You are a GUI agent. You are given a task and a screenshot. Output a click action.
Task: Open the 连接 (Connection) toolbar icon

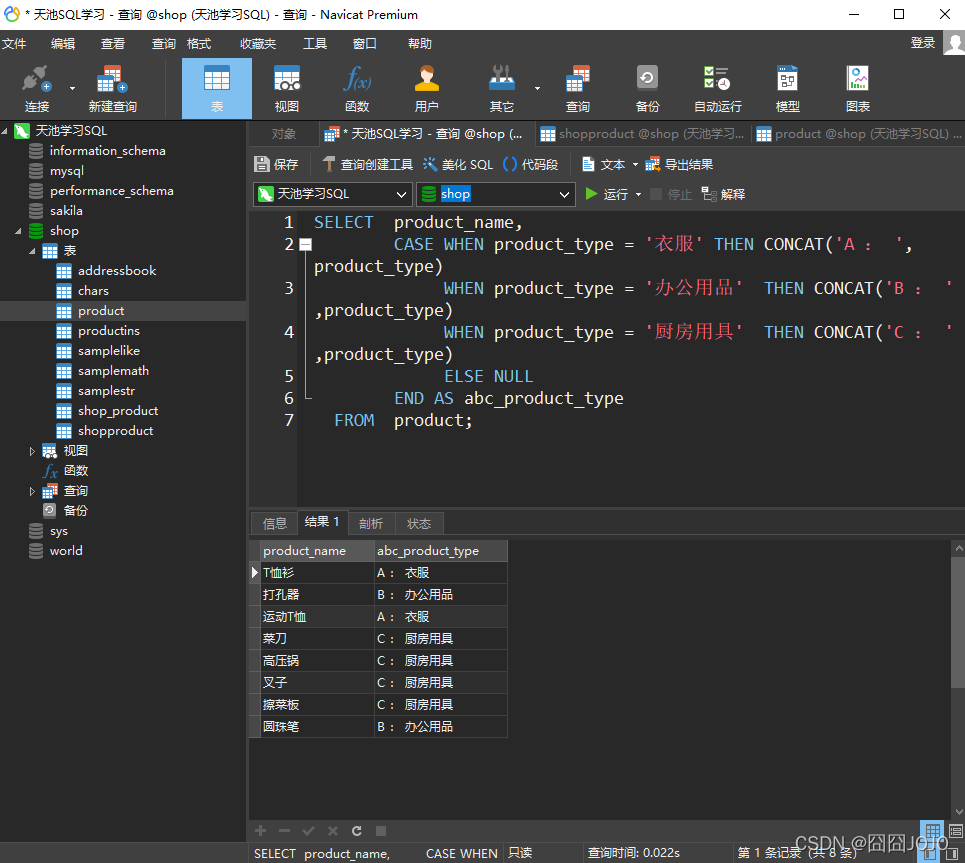(x=37, y=89)
